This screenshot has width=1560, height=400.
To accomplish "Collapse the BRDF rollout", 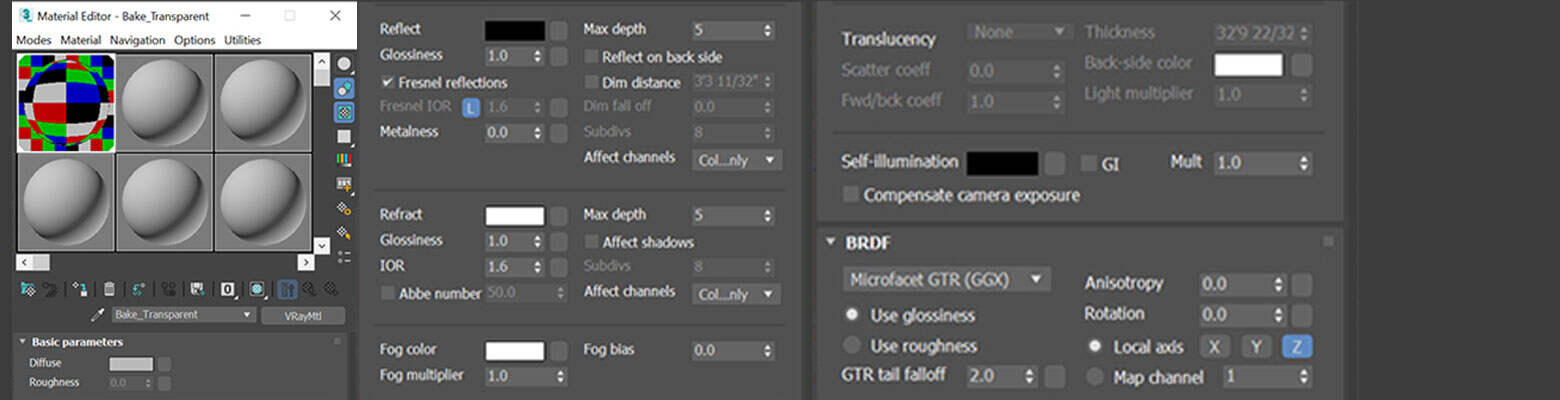I will click(830, 242).
